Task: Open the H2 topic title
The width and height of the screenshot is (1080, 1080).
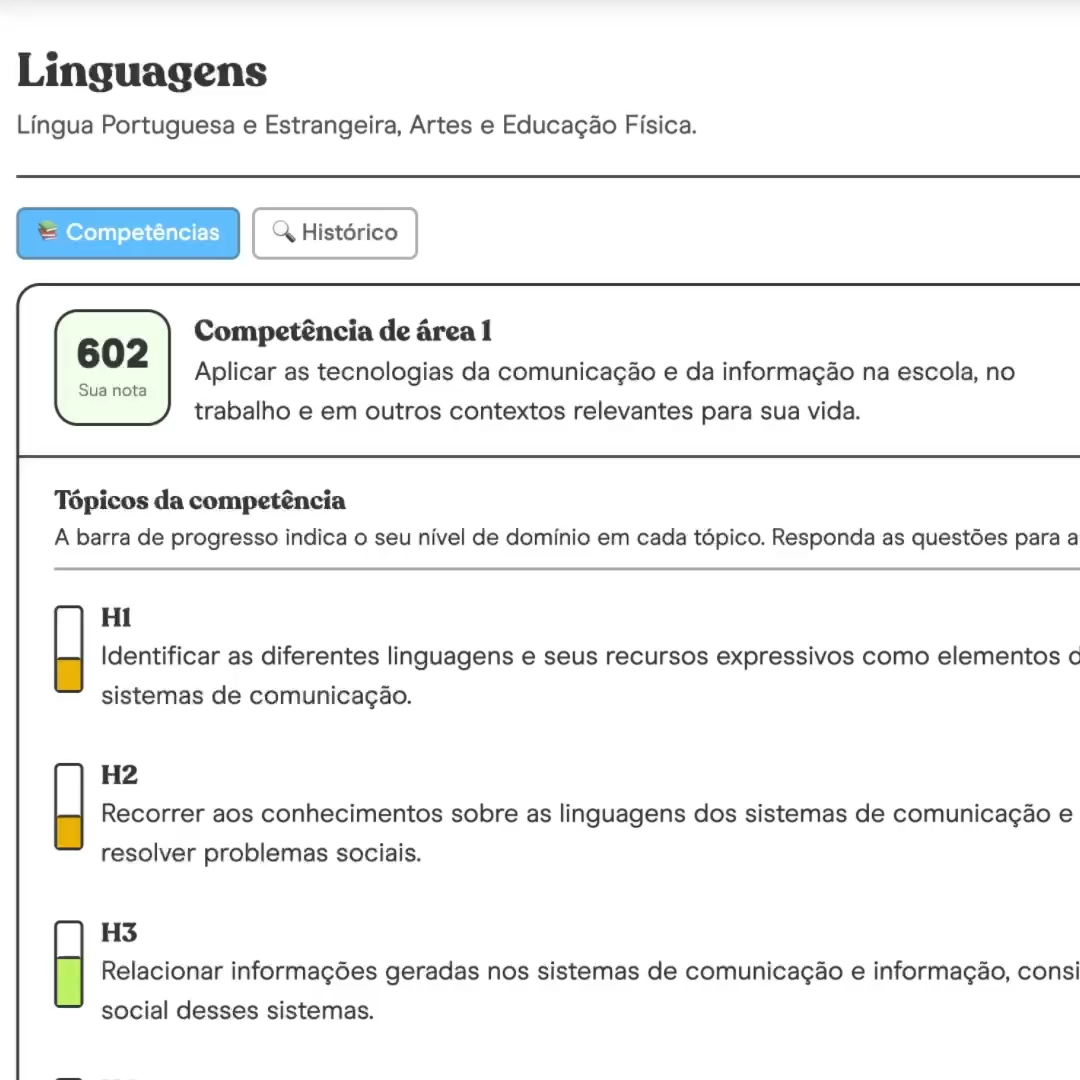Action: [119, 776]
